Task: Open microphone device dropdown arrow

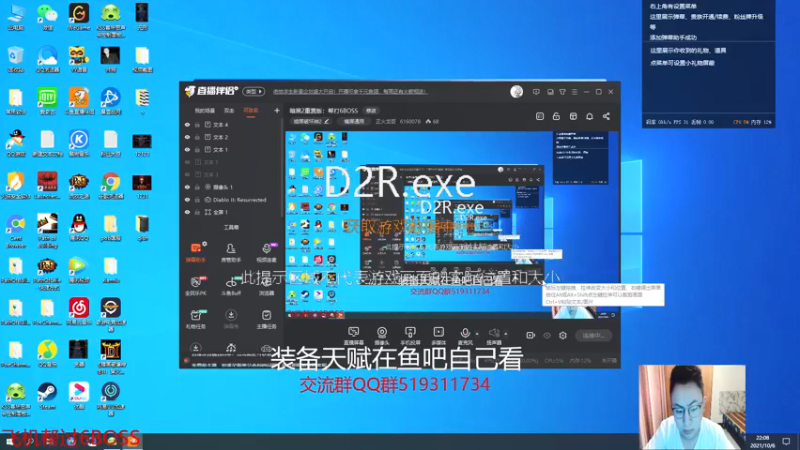Action: coord(477,334)
